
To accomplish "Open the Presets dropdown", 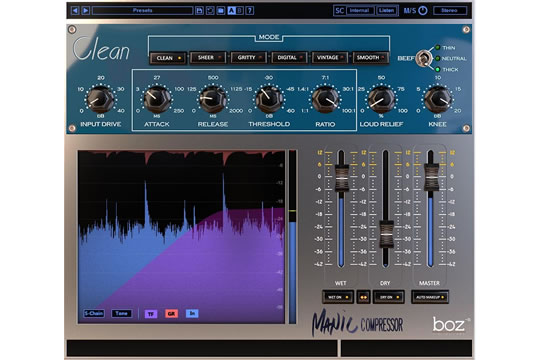I will pos(142,11).
